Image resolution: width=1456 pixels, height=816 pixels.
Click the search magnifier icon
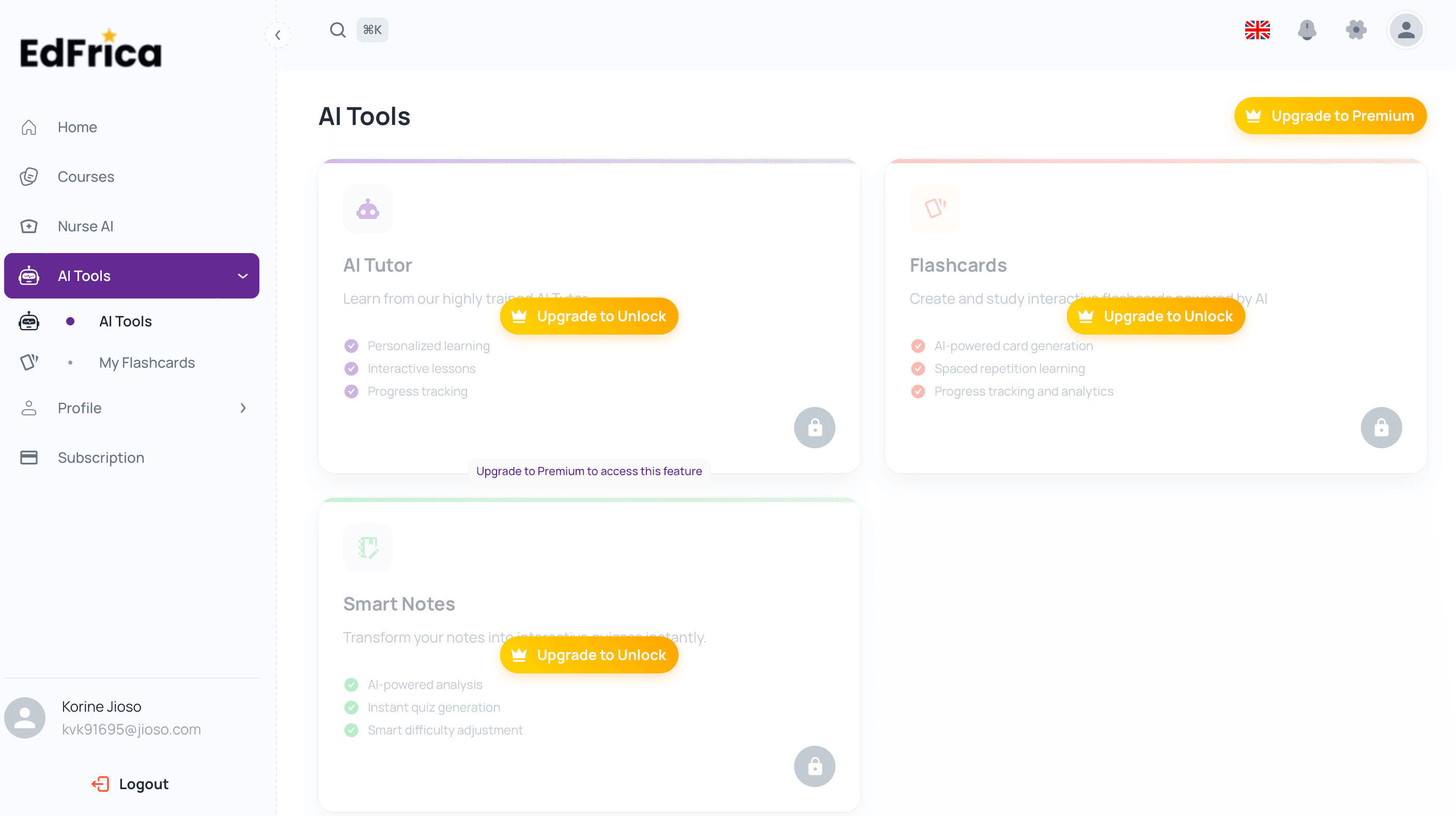click(337, 30)
